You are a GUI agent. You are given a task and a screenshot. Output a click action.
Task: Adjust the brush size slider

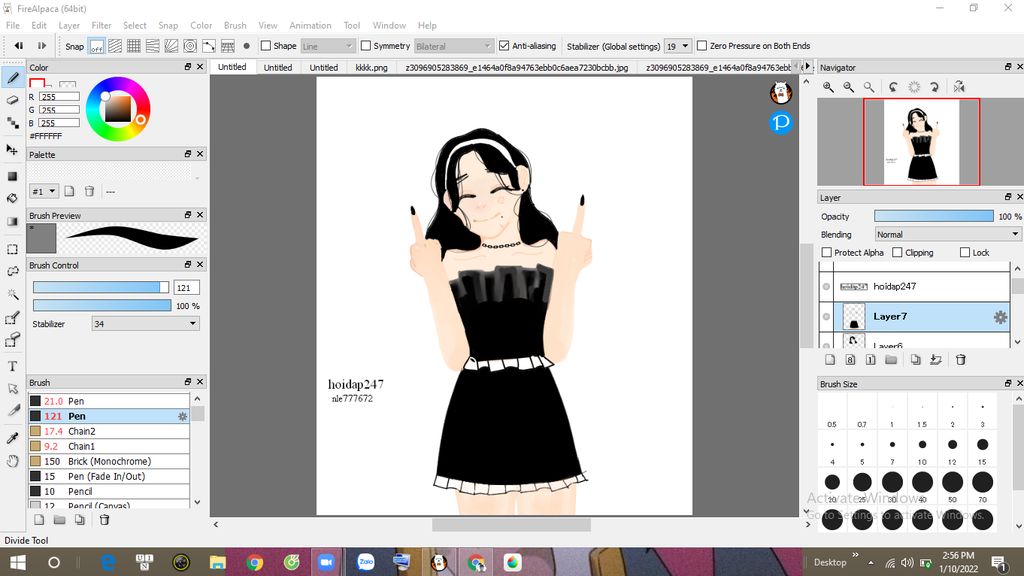(x=101, y=287)
